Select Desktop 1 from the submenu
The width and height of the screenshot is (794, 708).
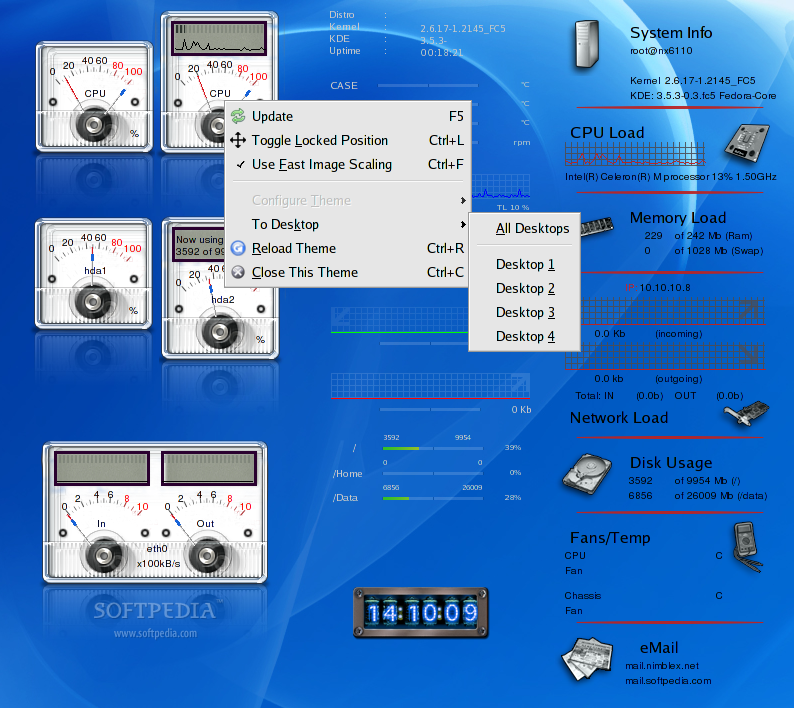tap(525, 264)
